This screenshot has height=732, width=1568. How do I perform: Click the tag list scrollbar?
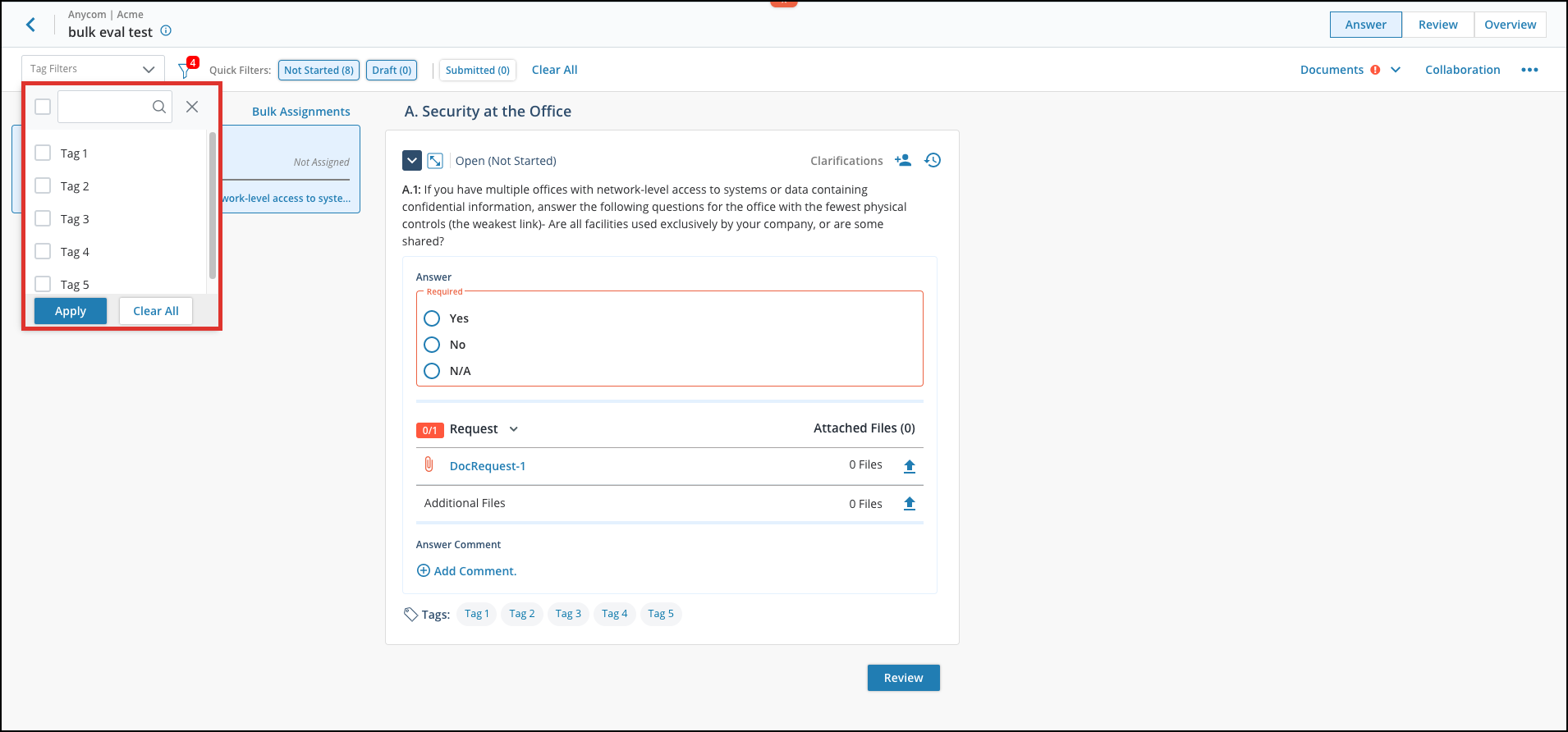point(213,205)
